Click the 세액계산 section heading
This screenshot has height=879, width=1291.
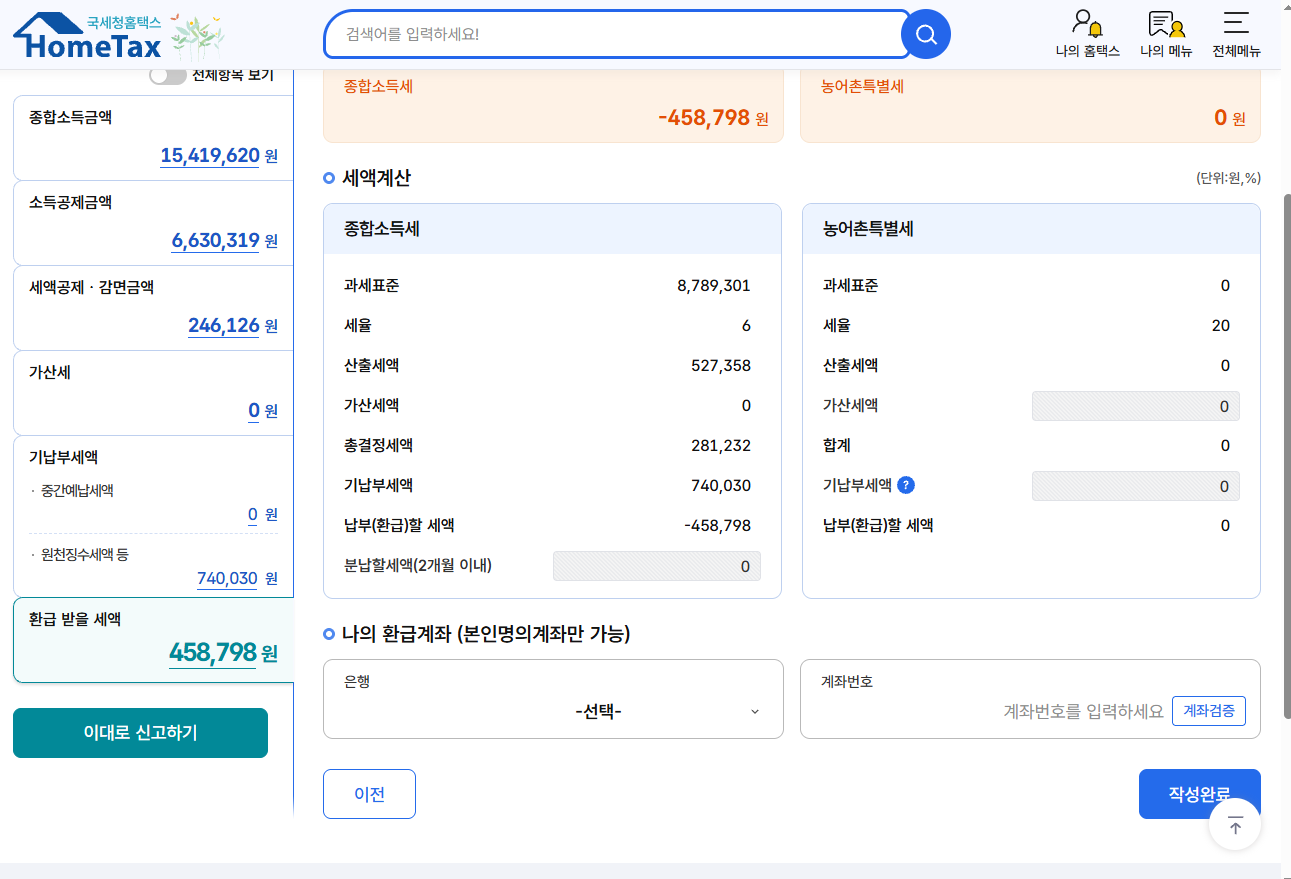[376, 178]
